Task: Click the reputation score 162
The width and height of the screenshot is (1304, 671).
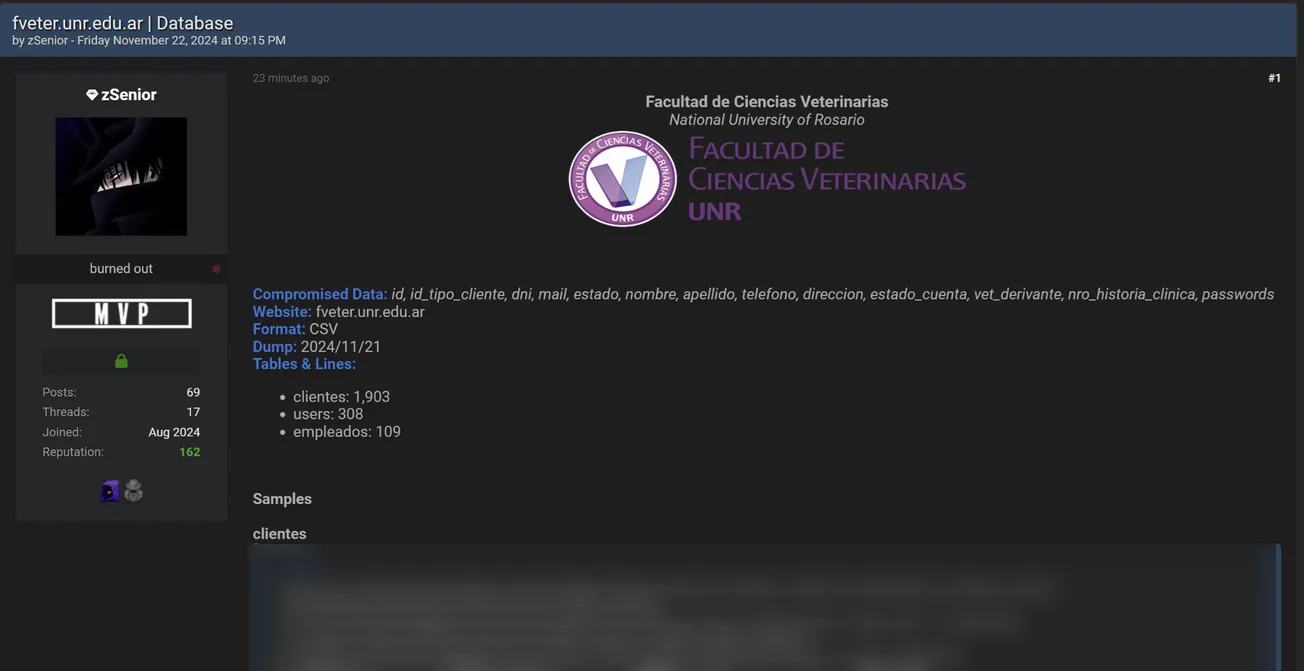Action: tap(189, 451)
